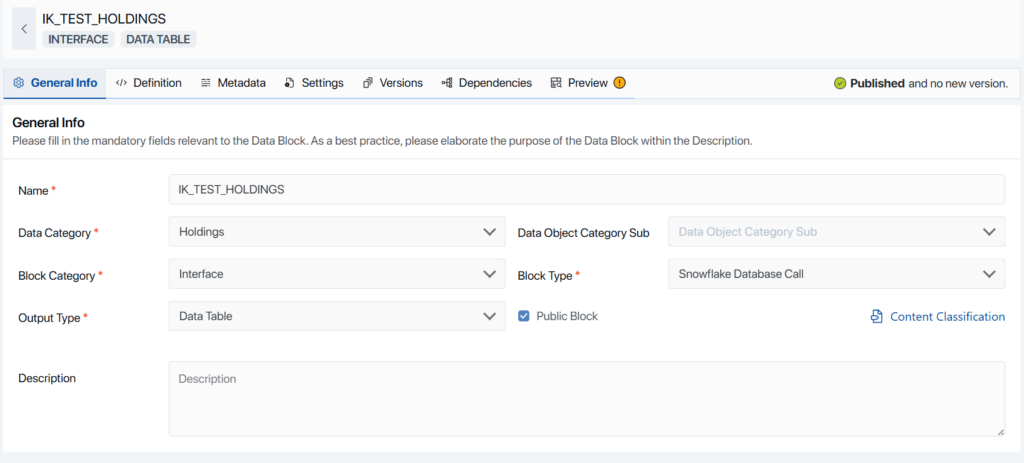This screenshot has height=463, width=1024.
Task: Click inside the Description text area
Action: (586, 398)
